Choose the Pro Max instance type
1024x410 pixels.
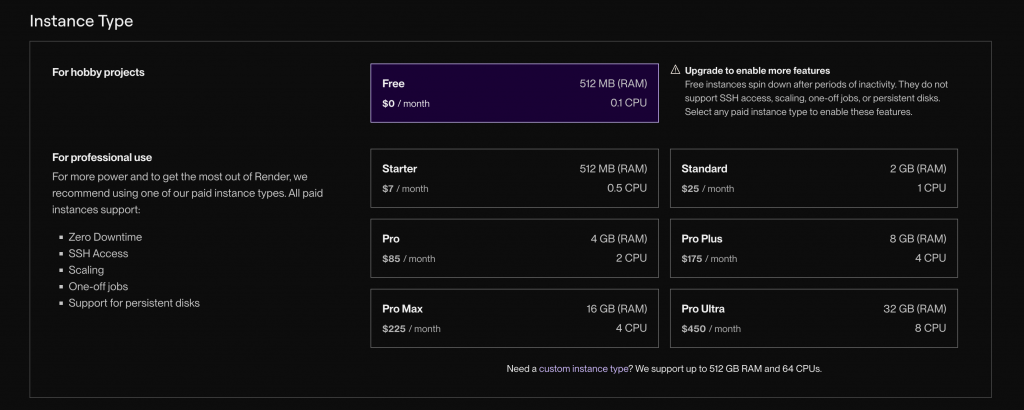(x=514, y=318)
